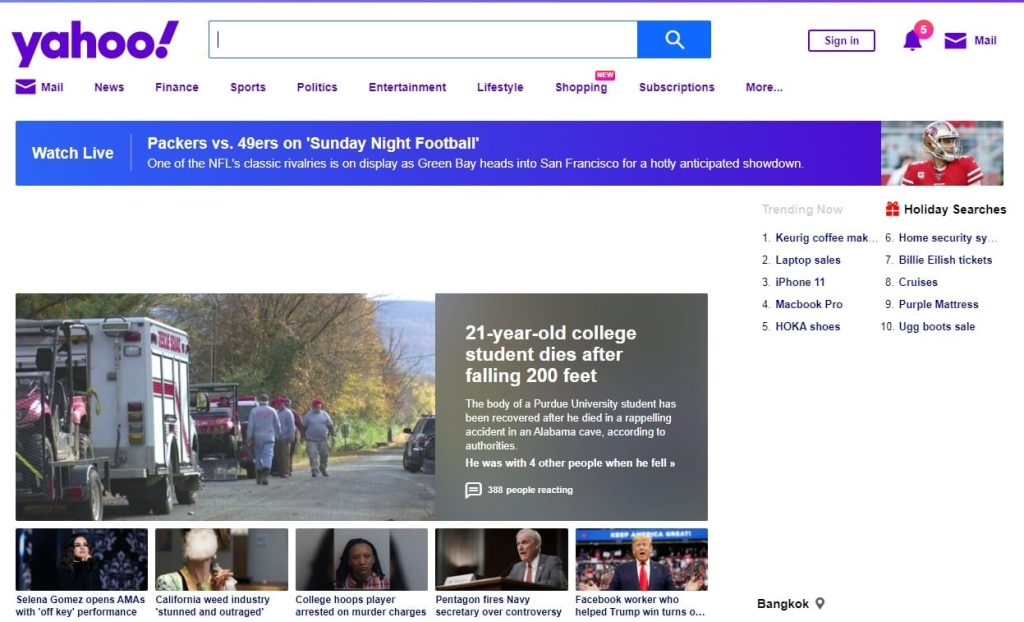
Task: Open the Pentagon fires Navy secretary thumbnail
Action: 502,559
